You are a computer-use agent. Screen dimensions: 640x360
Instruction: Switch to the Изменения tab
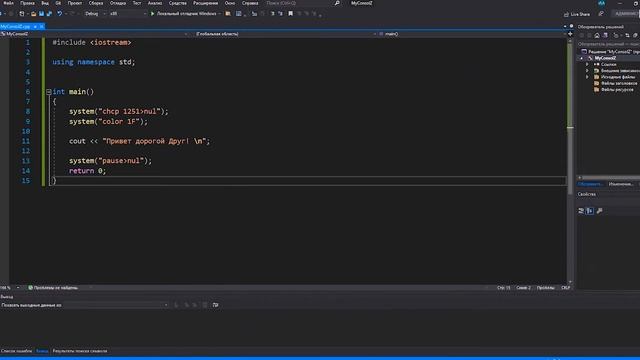620,184
